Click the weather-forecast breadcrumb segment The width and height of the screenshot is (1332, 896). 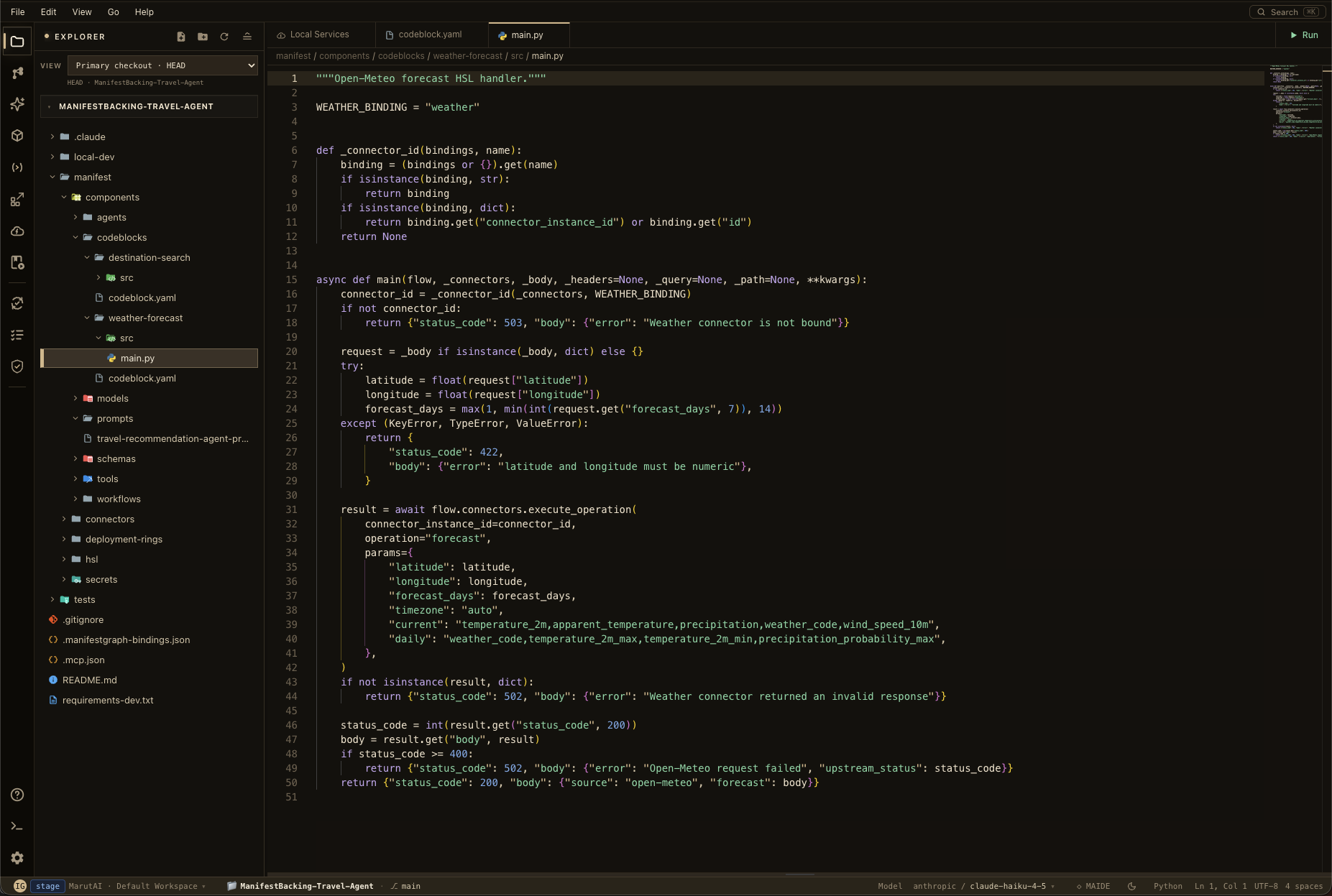coord(468,56)
